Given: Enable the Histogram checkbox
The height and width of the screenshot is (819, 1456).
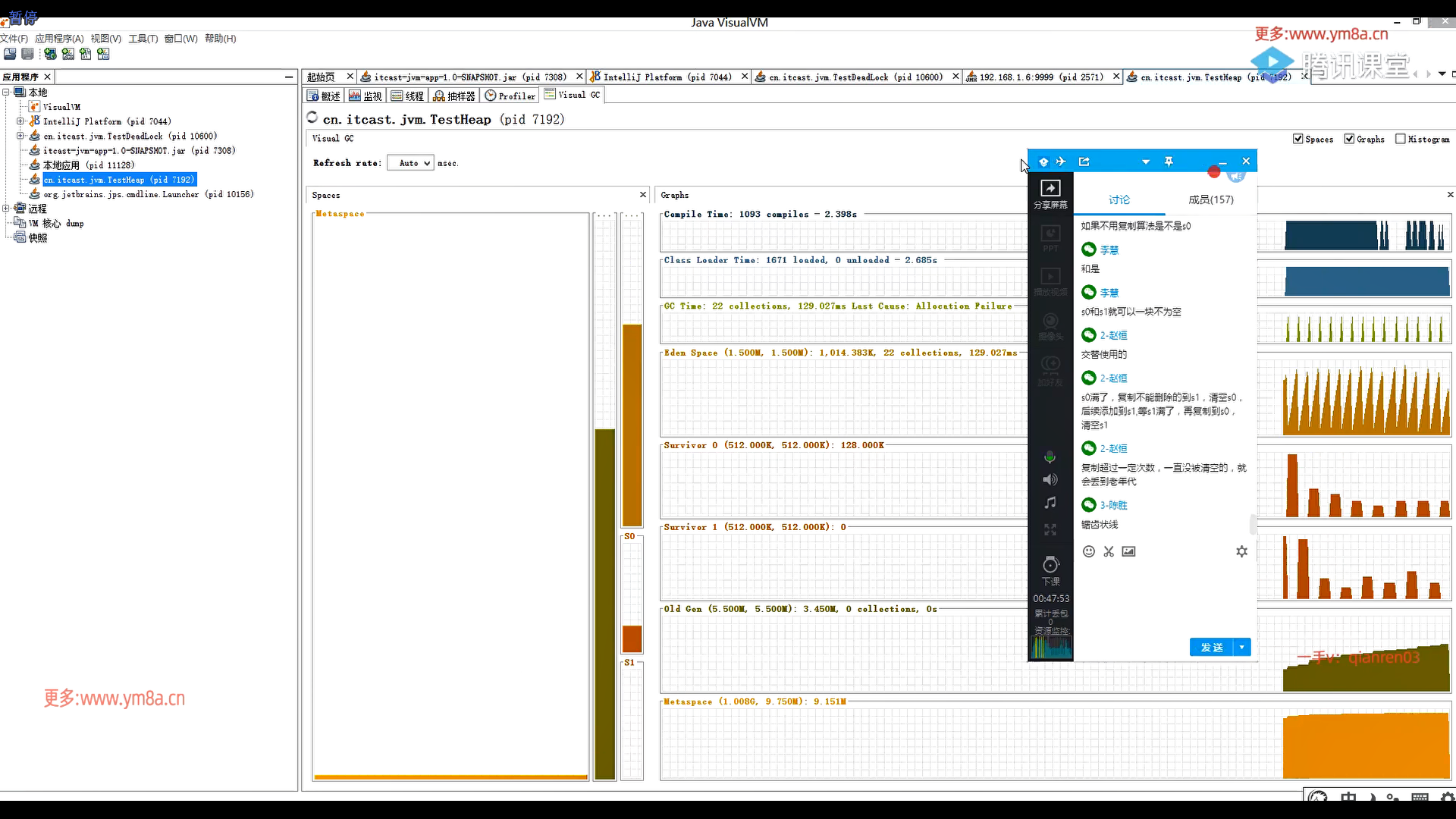Looking at the screenshot, I should 1401,139.
